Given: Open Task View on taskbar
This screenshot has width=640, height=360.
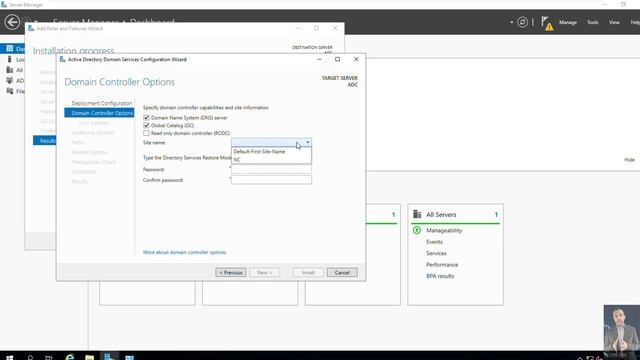Looking at the screenshot, I should pyautogui.click(x=49, y=357).
